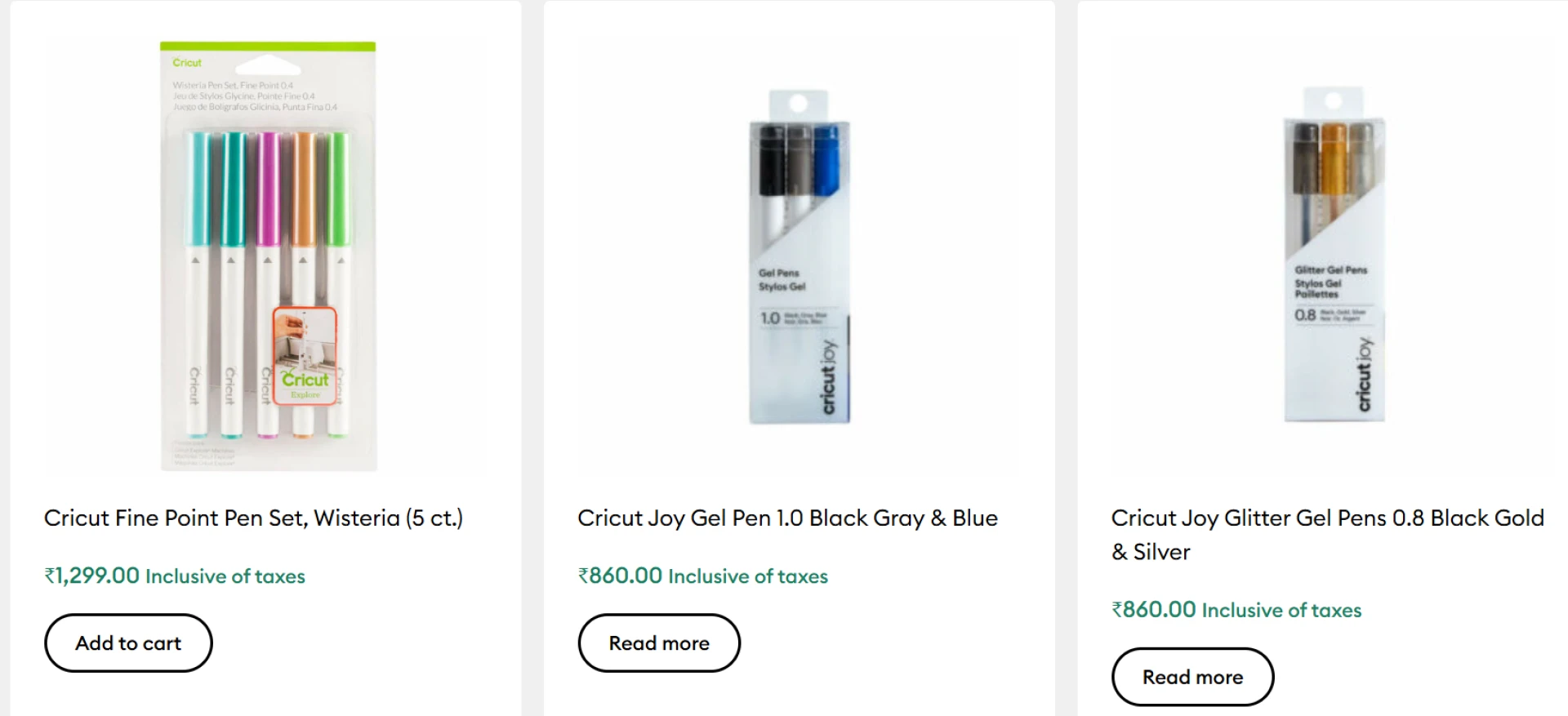Add the Wisteria pen set to cart

point(128,643)
